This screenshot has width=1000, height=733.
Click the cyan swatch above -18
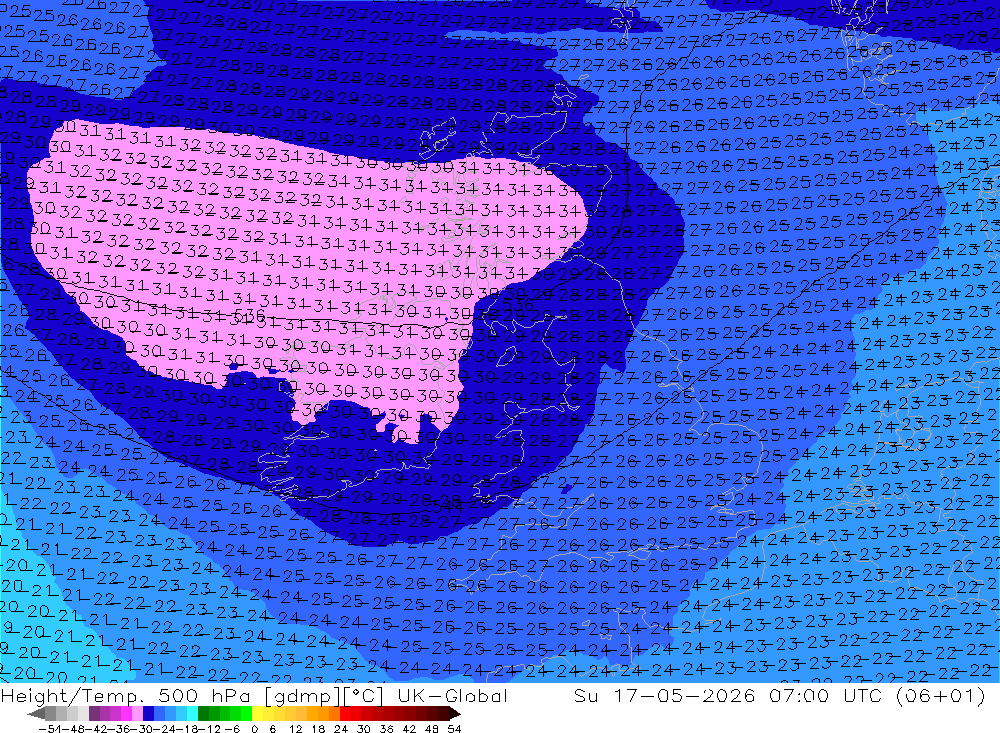[x=192, y=714]
